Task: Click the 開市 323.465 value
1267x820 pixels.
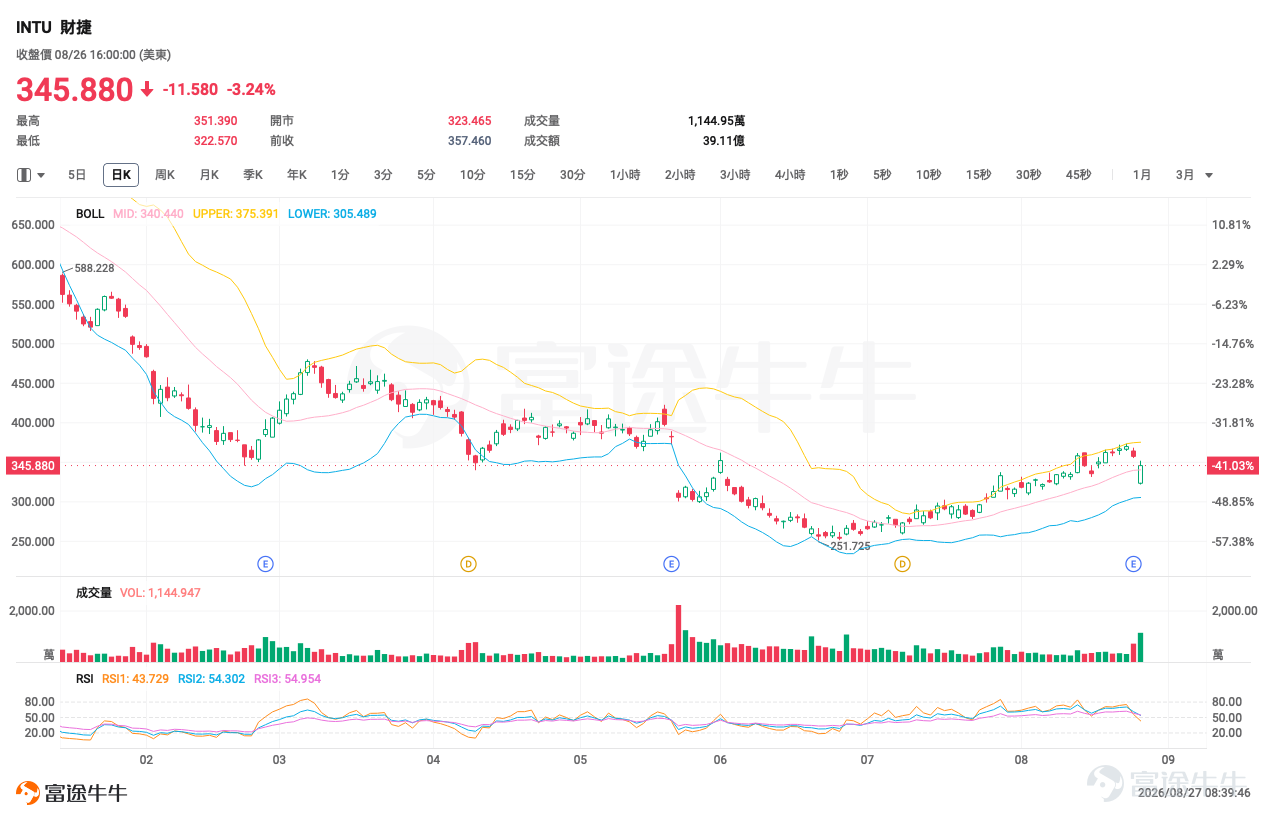Action: coord(469,121)
